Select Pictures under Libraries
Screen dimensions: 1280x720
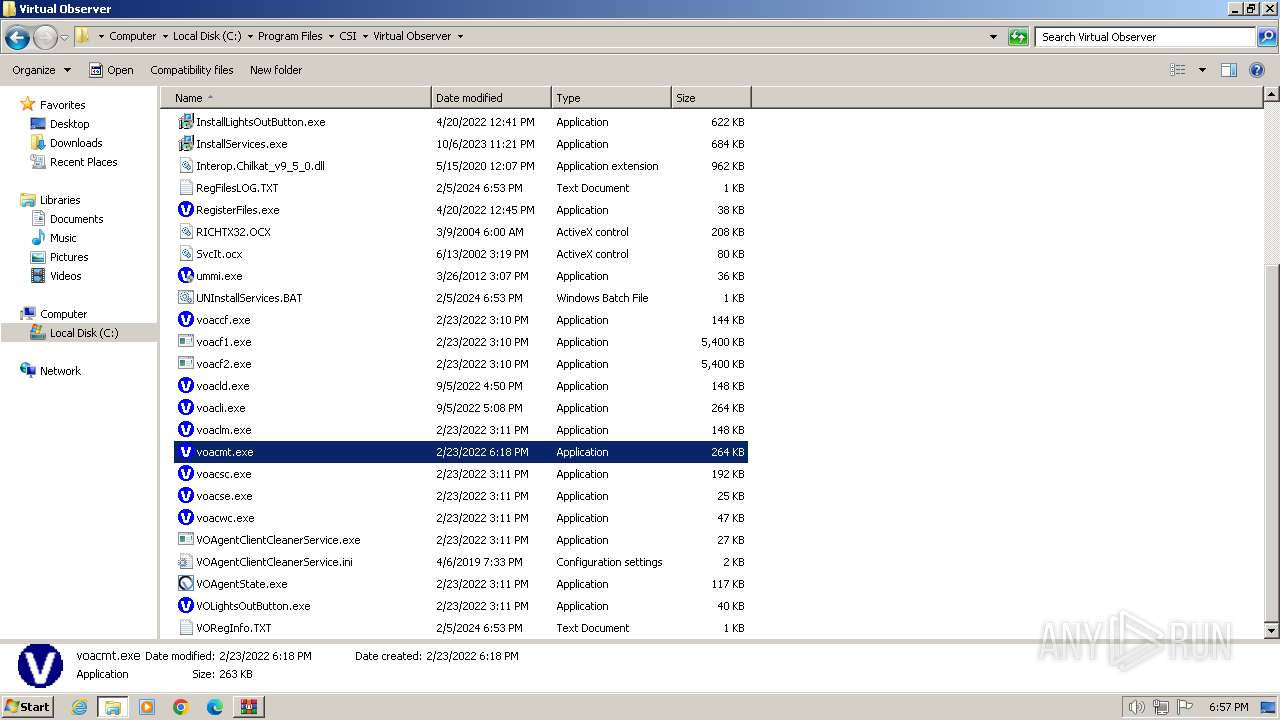(69, 257)
